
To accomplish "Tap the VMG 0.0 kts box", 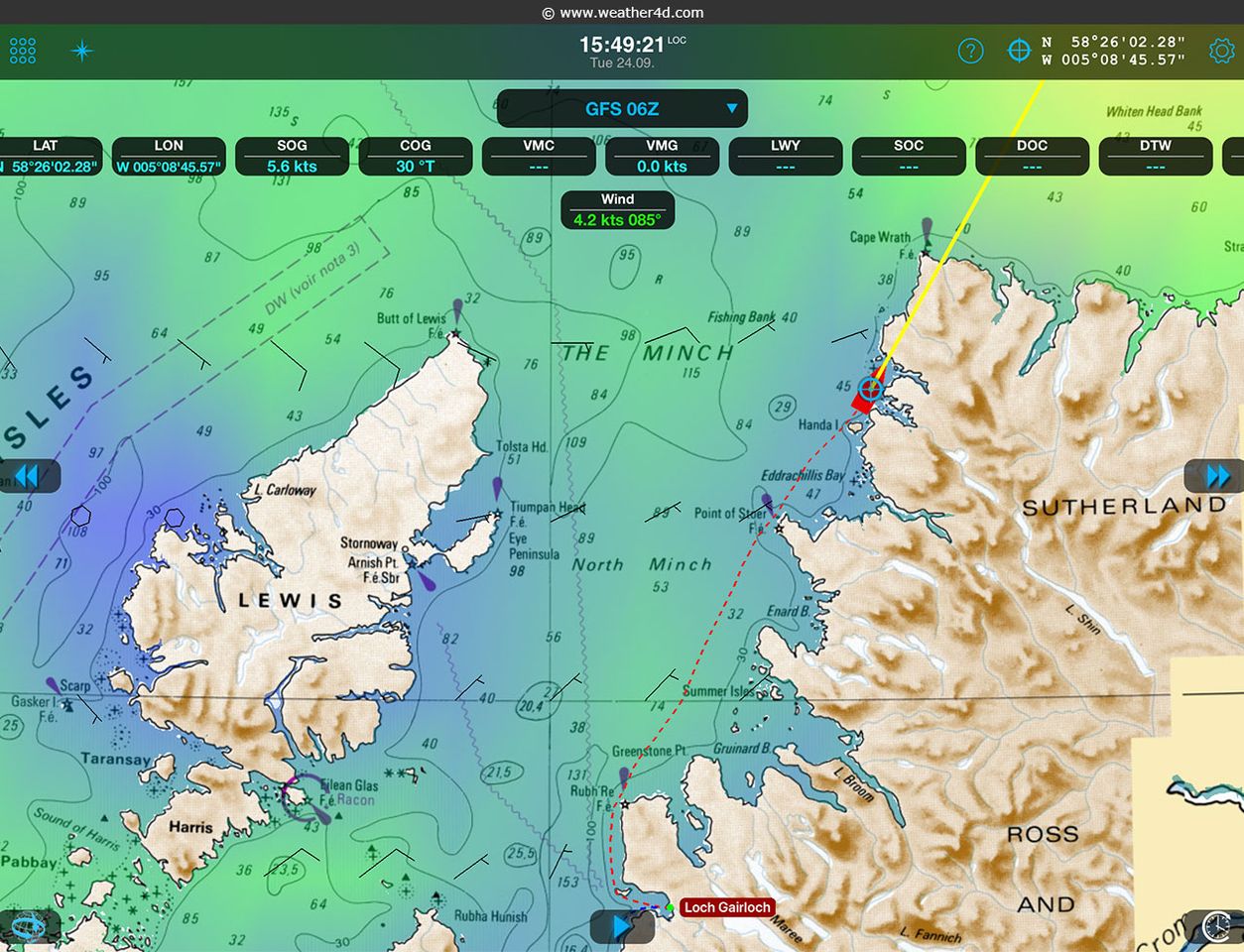I will (662, 157).
